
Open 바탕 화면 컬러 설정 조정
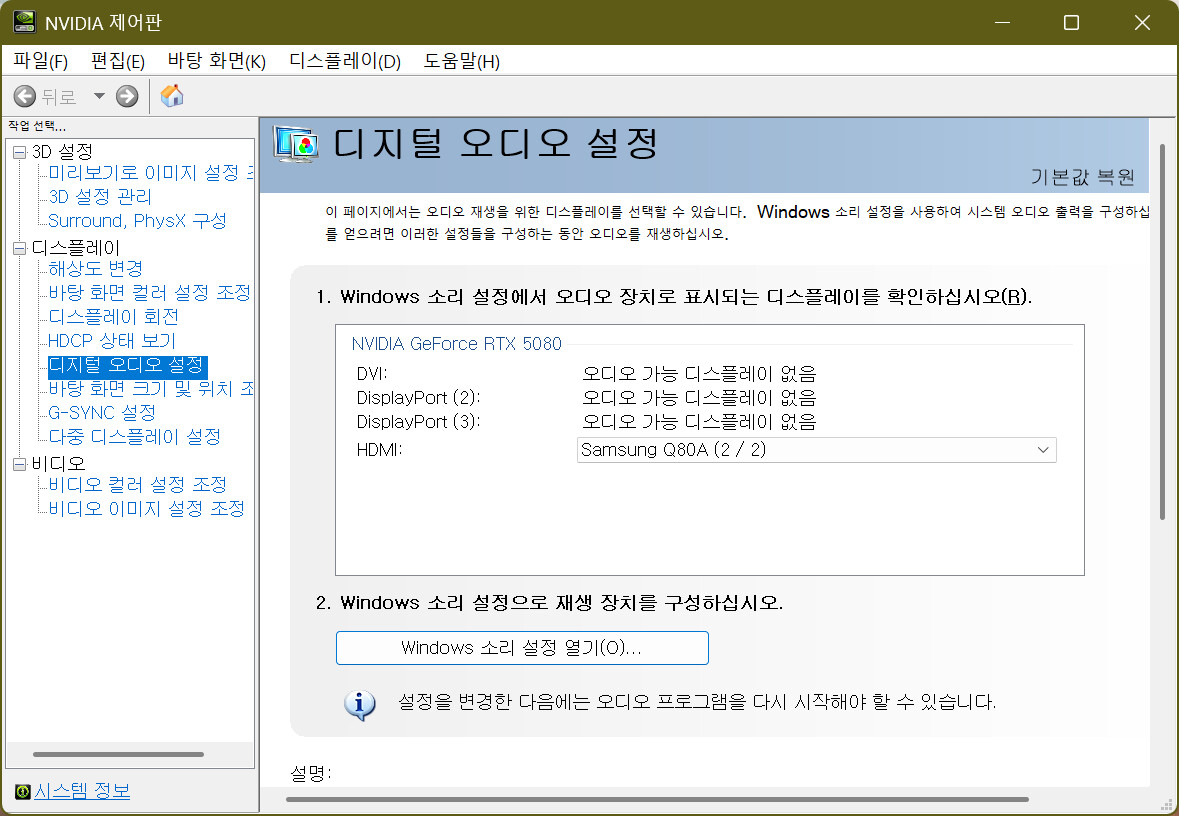click(x=149, y=293)
